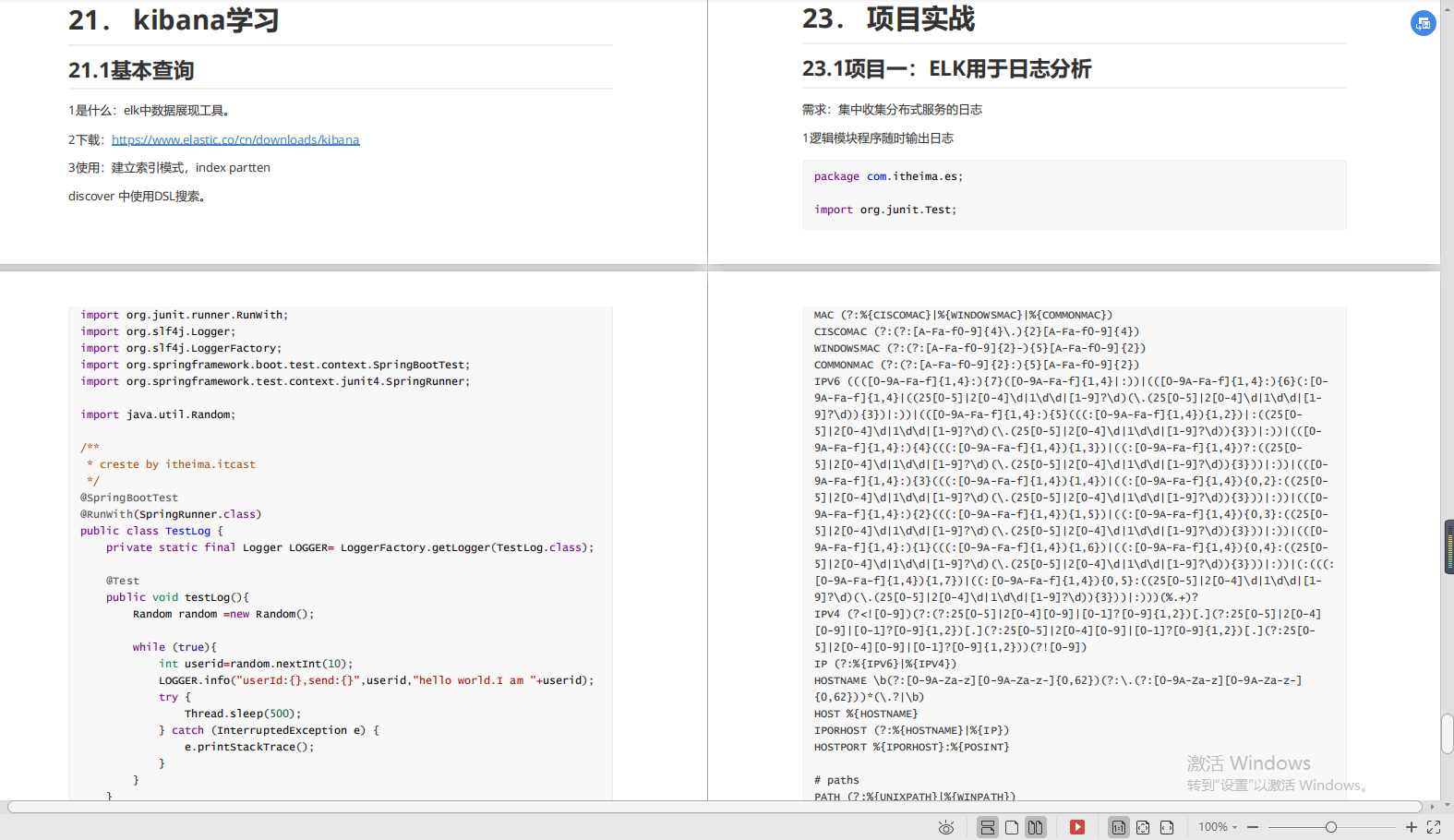Click text '需求: 集中收集分布式服务的日志'
The height and width of the screenshot is (840, 1454).
(x=892, y=109)
